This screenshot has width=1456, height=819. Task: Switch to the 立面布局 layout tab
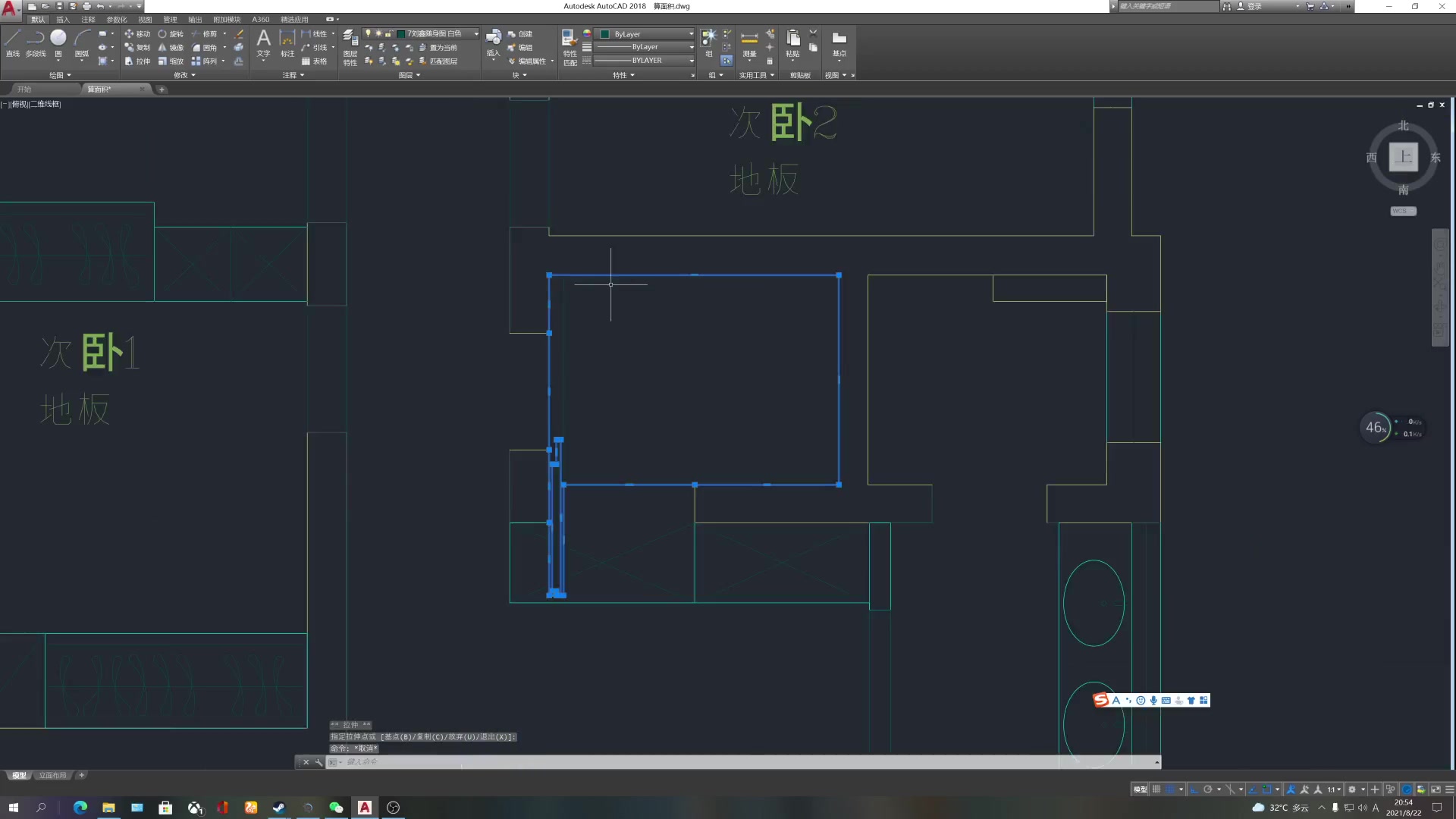53,775
